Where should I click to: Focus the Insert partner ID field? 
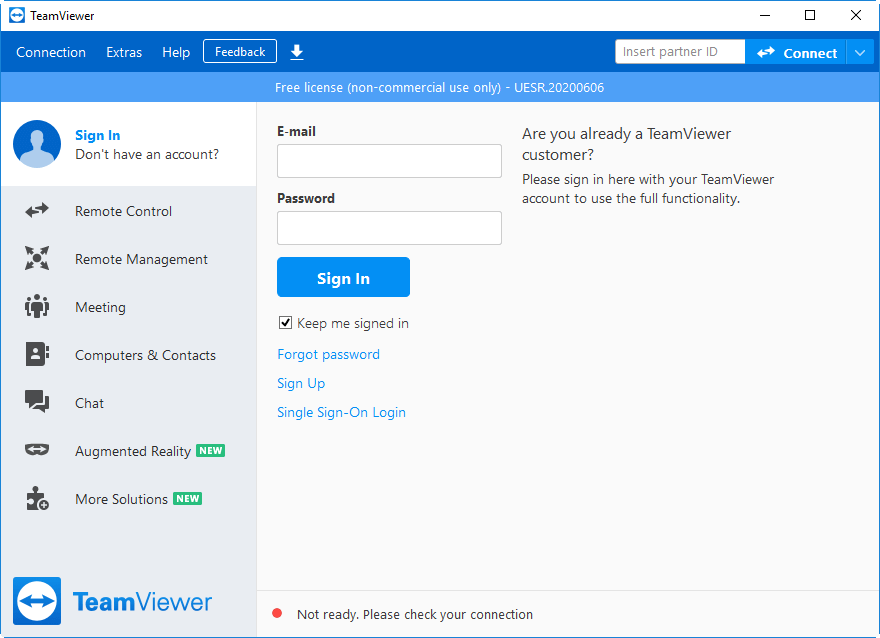680,52
